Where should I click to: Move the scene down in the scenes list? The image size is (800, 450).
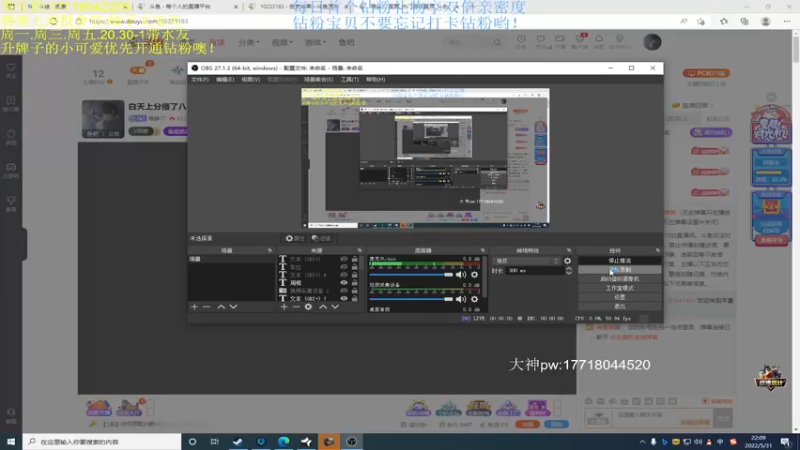coord(233,307)
